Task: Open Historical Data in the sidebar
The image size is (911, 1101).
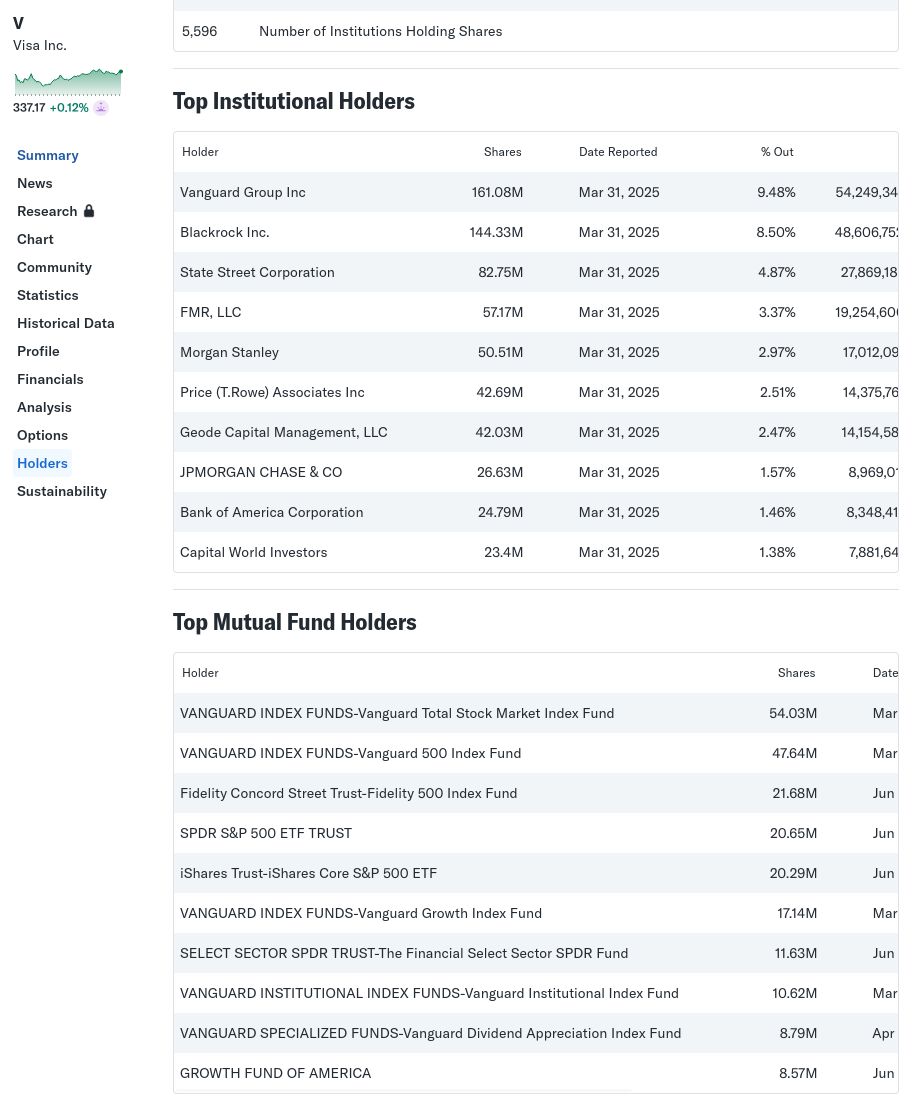Action: 65,324
